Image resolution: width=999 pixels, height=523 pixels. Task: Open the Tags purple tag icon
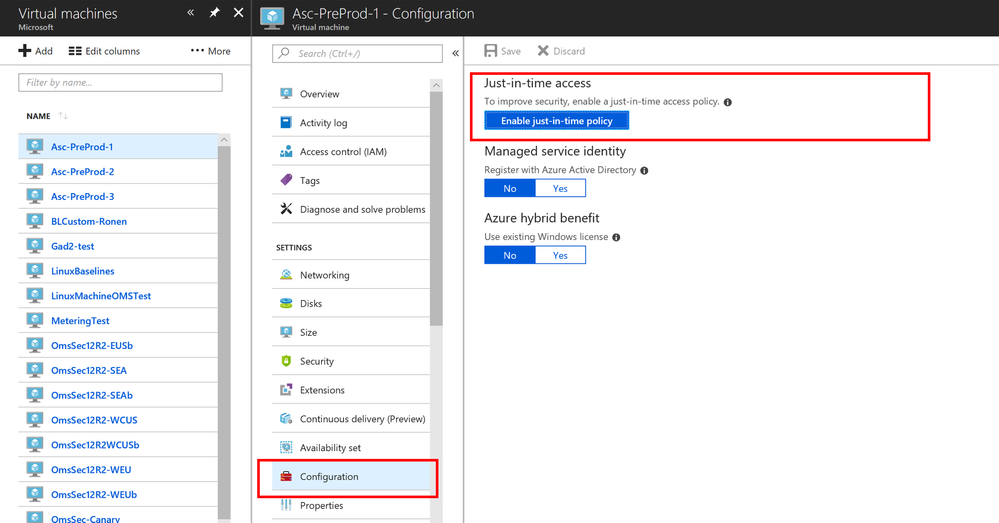click(x=286, y=180)
